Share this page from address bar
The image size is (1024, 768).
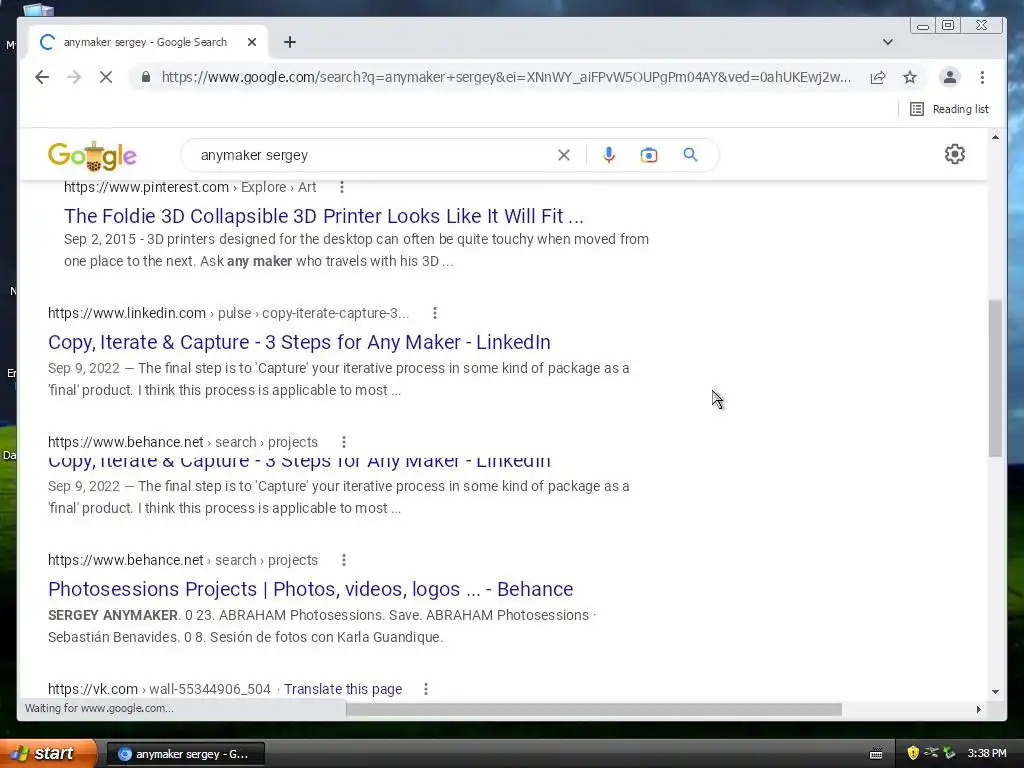[878, 77]
